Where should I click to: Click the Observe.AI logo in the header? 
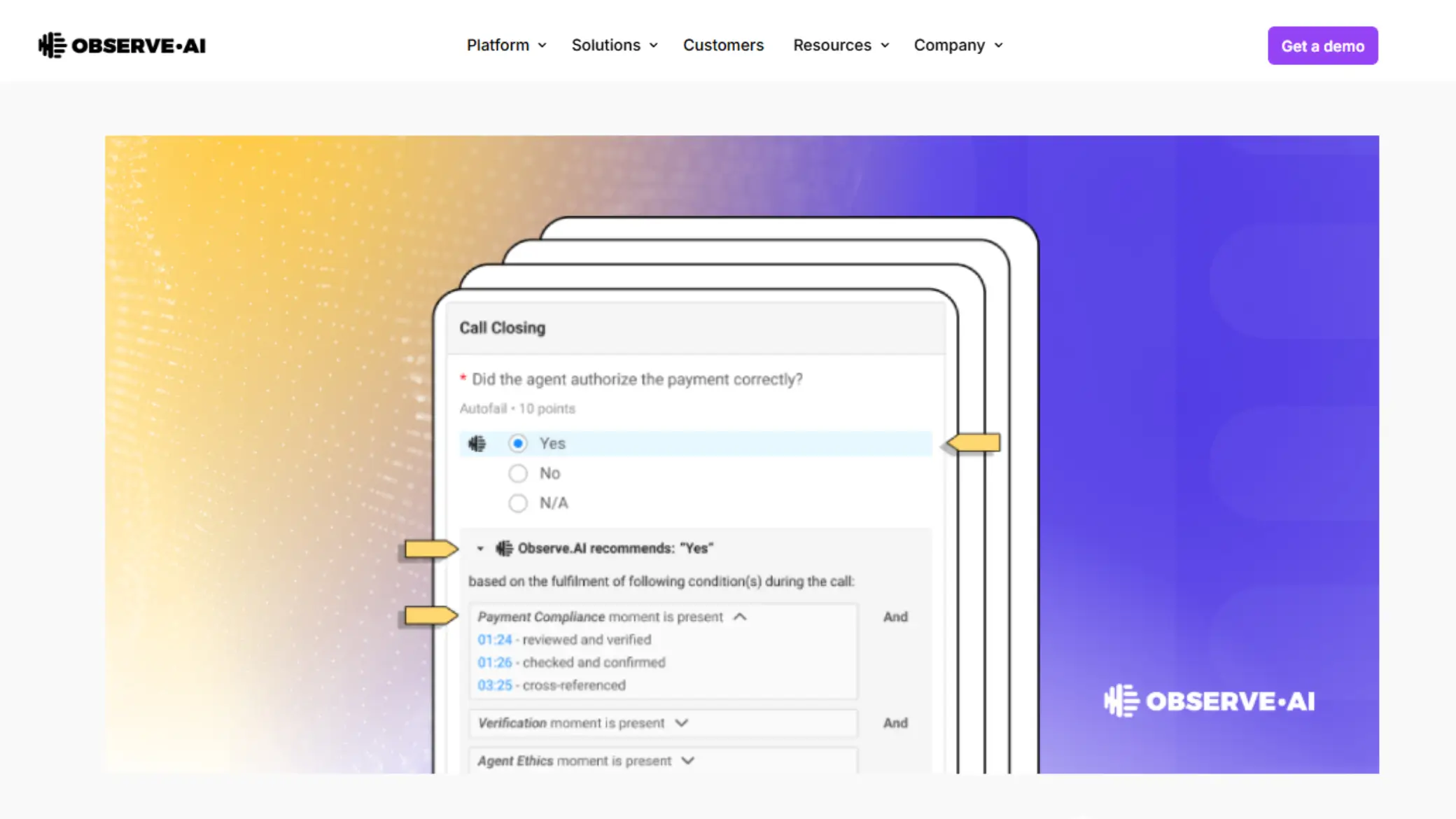coord(122,45)
